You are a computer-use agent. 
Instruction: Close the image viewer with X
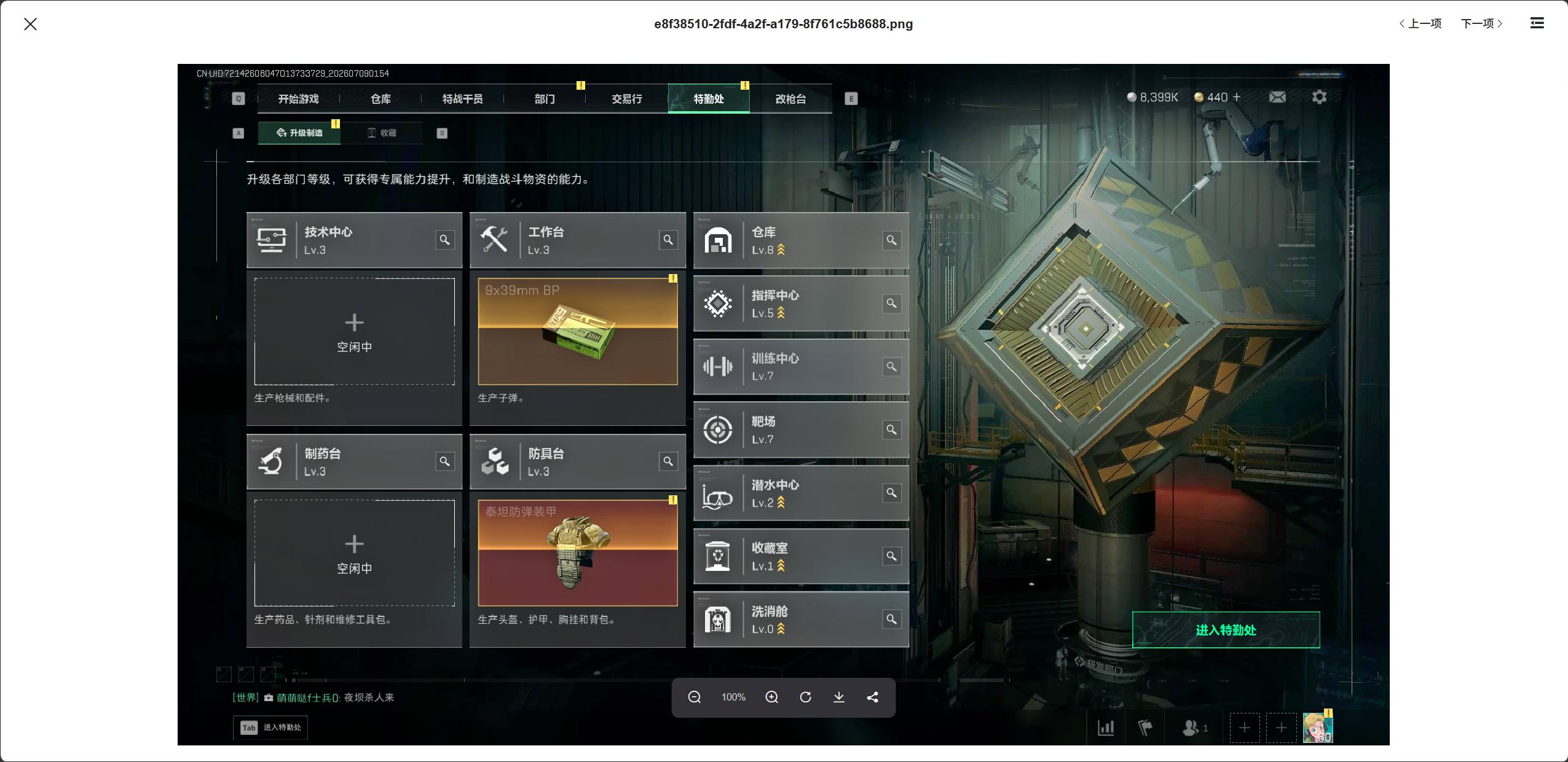[x=30, y=24]
